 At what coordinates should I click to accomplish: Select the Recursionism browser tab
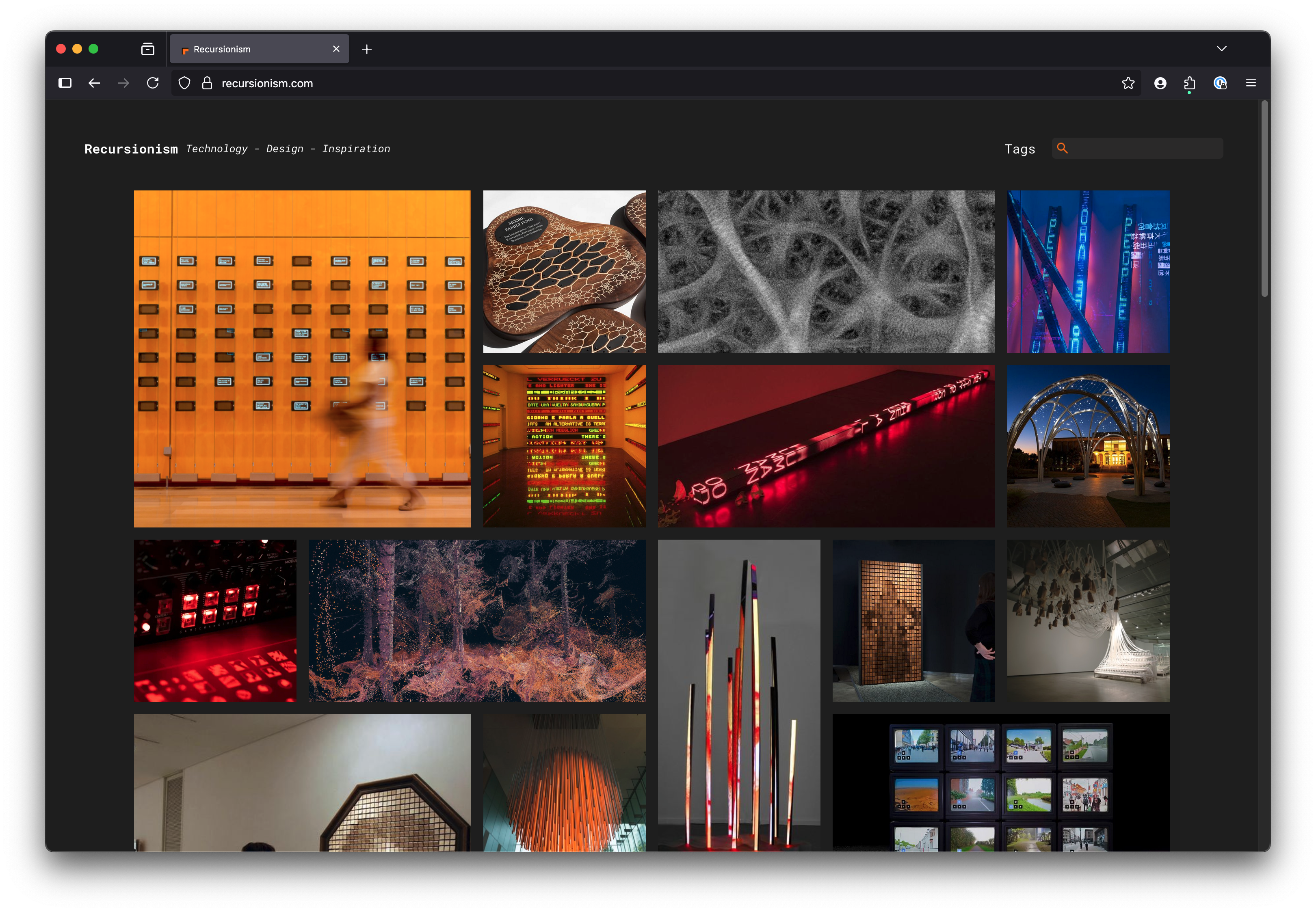point(251,49)
